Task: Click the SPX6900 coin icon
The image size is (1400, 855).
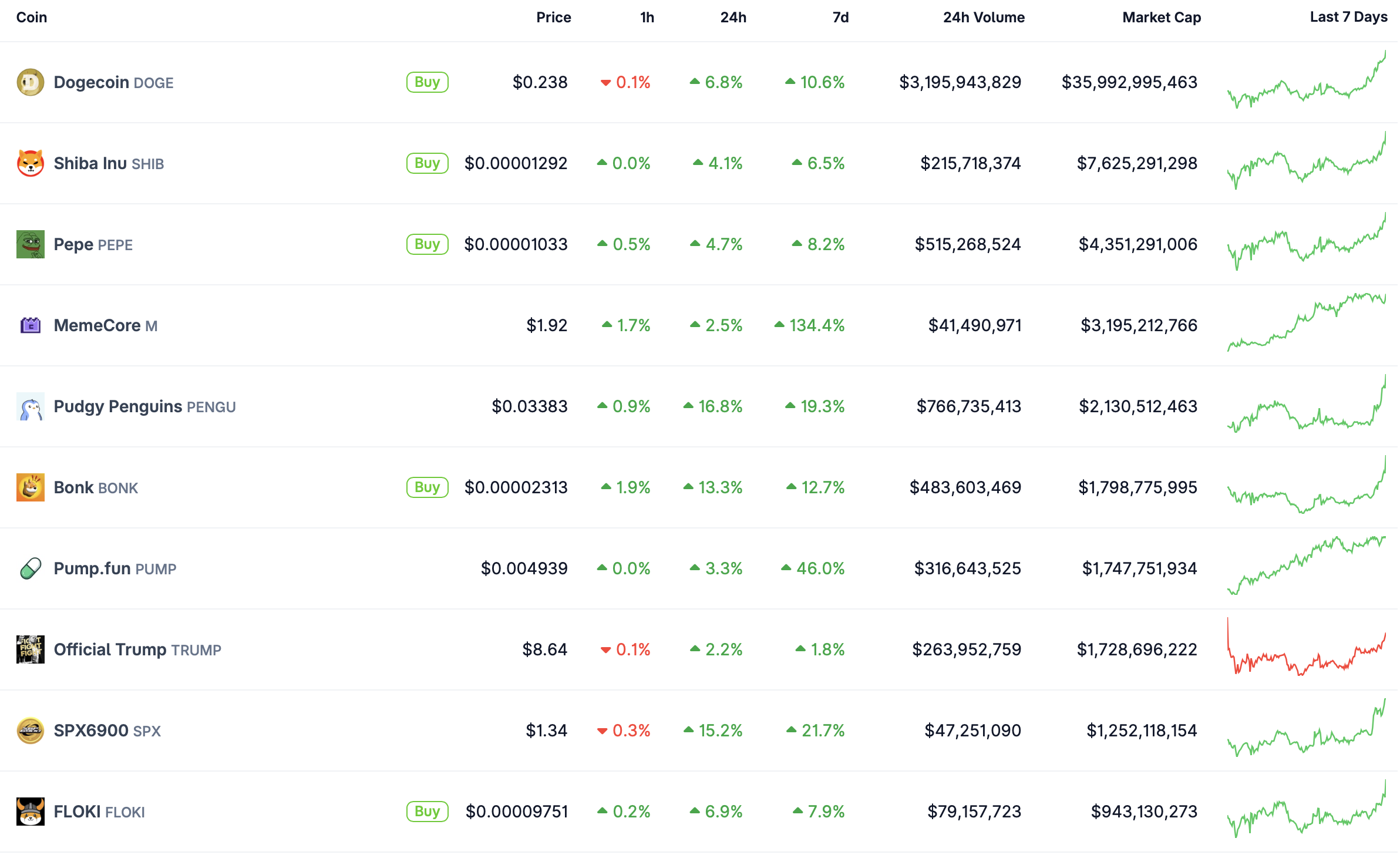Action: coord(31,731)
